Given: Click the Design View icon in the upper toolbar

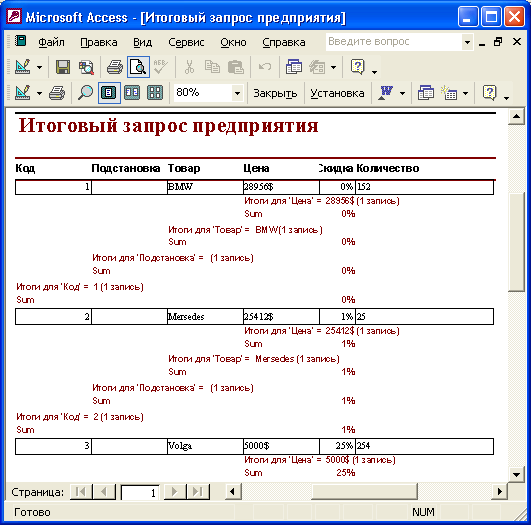Looking at the screenshot, I should pyautogui.click(x=23, y=67).
